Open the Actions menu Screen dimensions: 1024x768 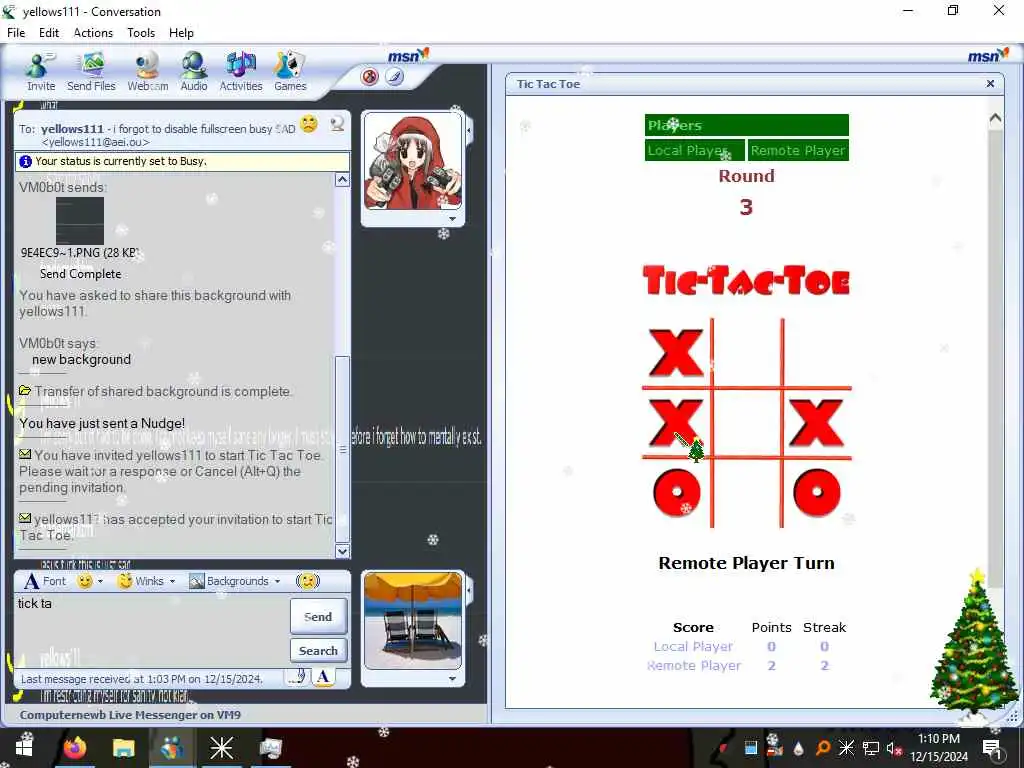tap(93, 33)
